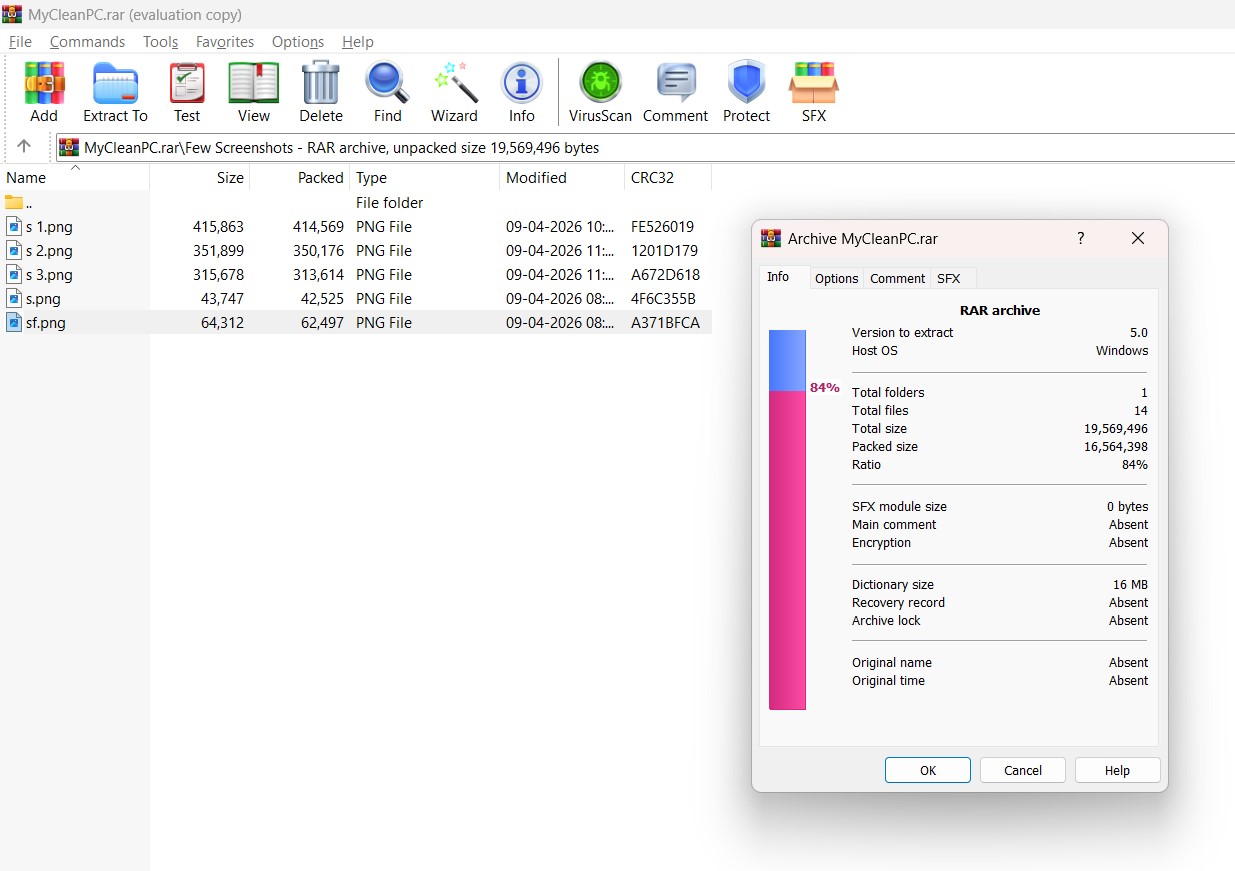Click the CRC32 value 1201D179

pos(664,251)
